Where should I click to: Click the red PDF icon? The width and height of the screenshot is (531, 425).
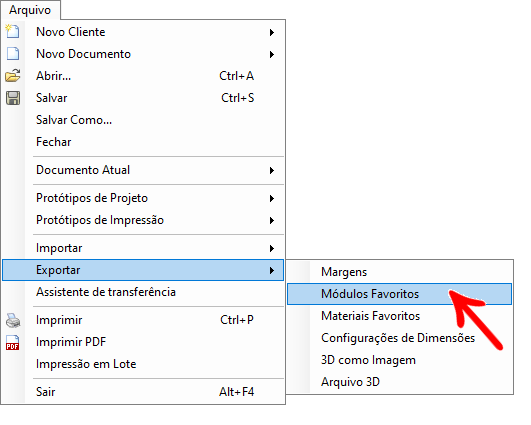coord(13,342)
